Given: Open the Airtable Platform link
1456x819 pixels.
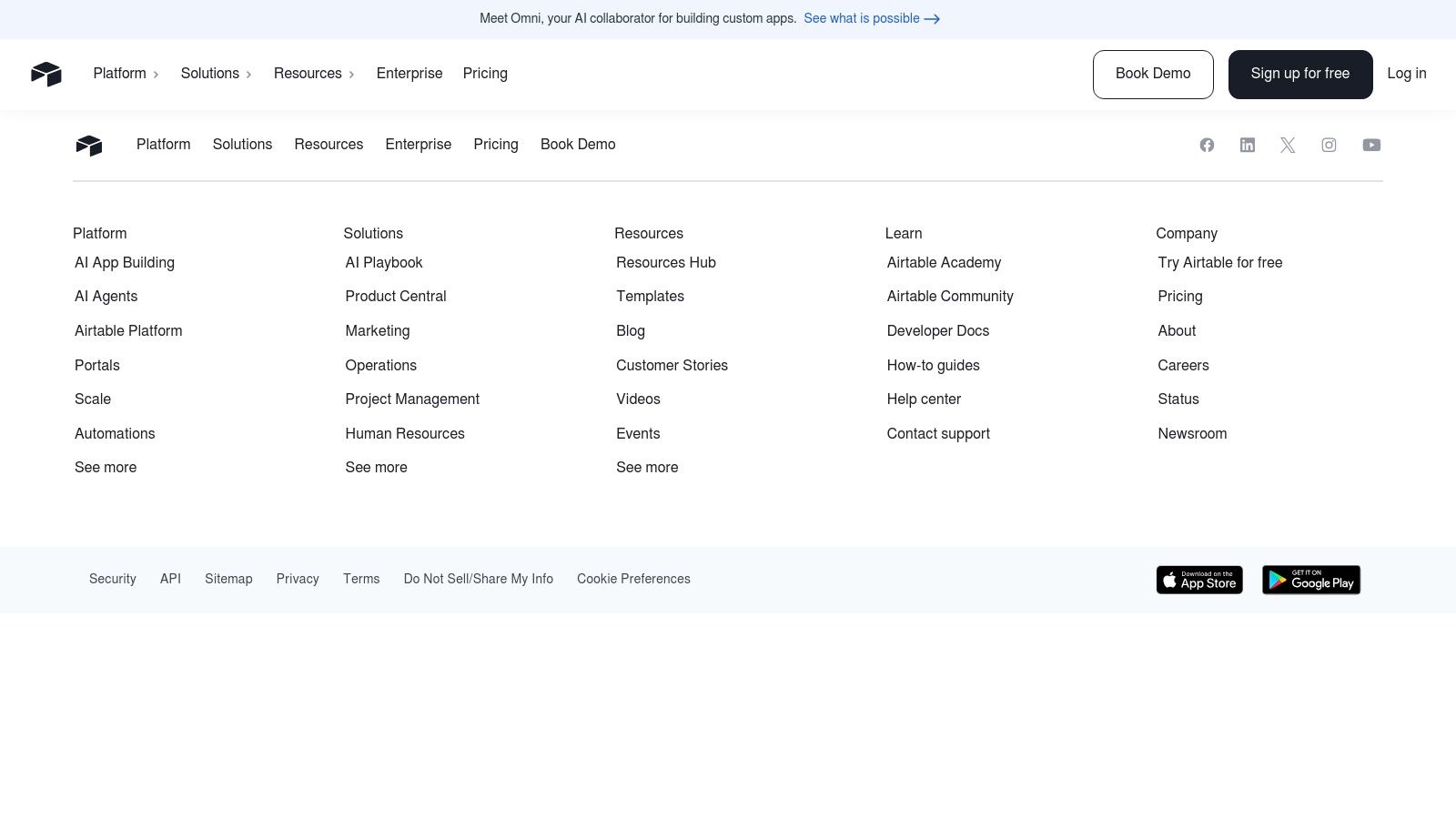Looking at the screenshot, I should click(128, 331).
